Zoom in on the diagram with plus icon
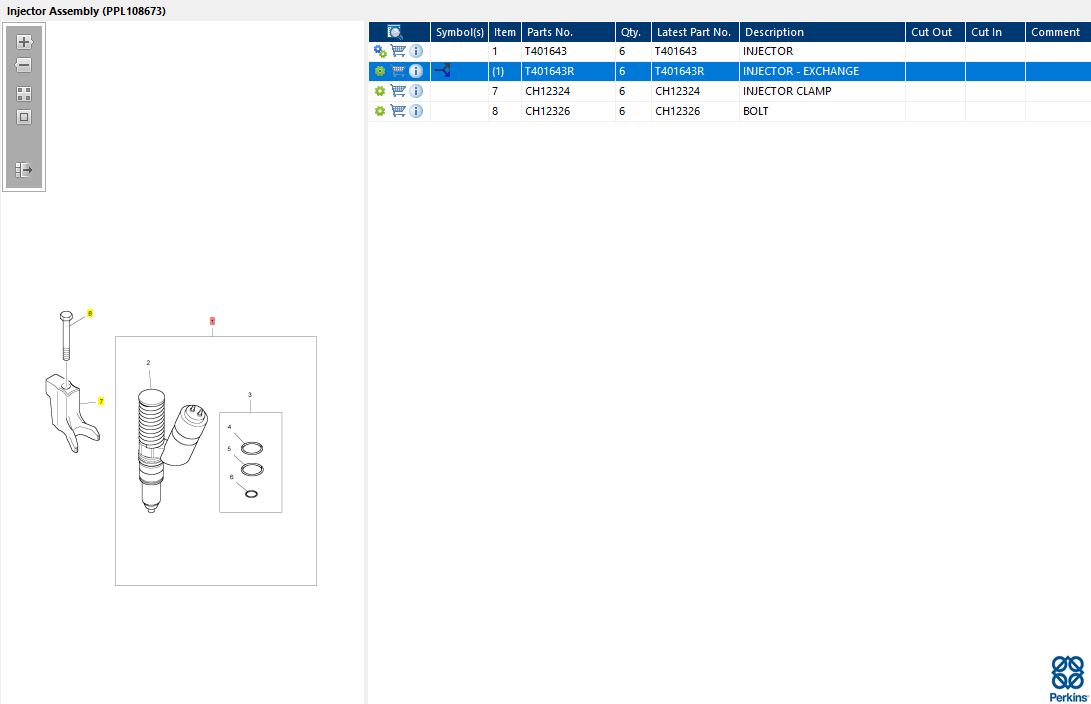1091x704 pixels. point(24,42)
